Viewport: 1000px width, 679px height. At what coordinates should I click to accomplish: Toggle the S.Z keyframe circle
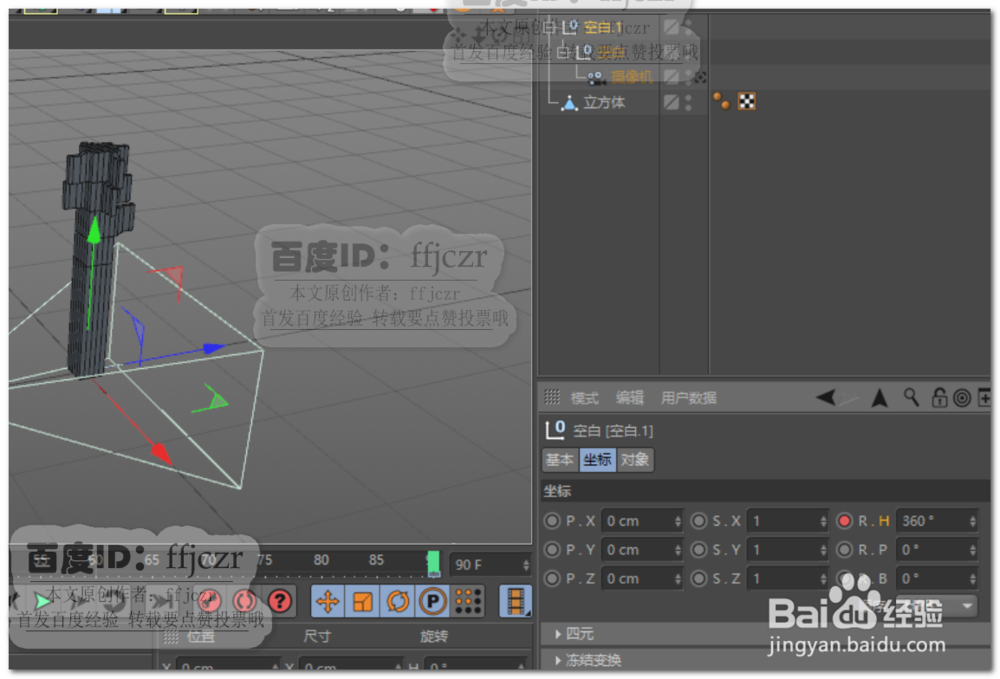coord(699,578)
